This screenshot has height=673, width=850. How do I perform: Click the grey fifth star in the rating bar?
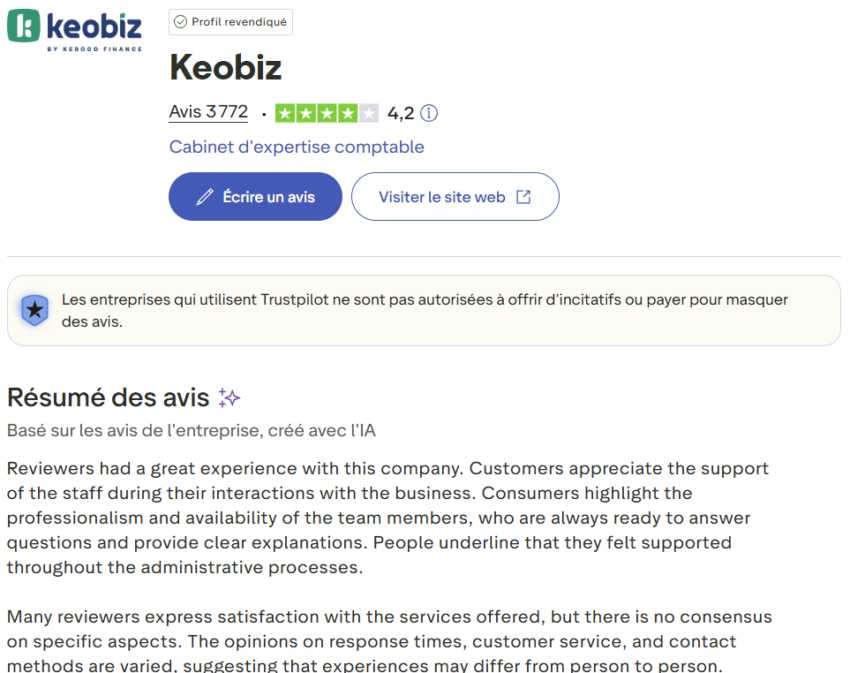click(x=366, y=113)
